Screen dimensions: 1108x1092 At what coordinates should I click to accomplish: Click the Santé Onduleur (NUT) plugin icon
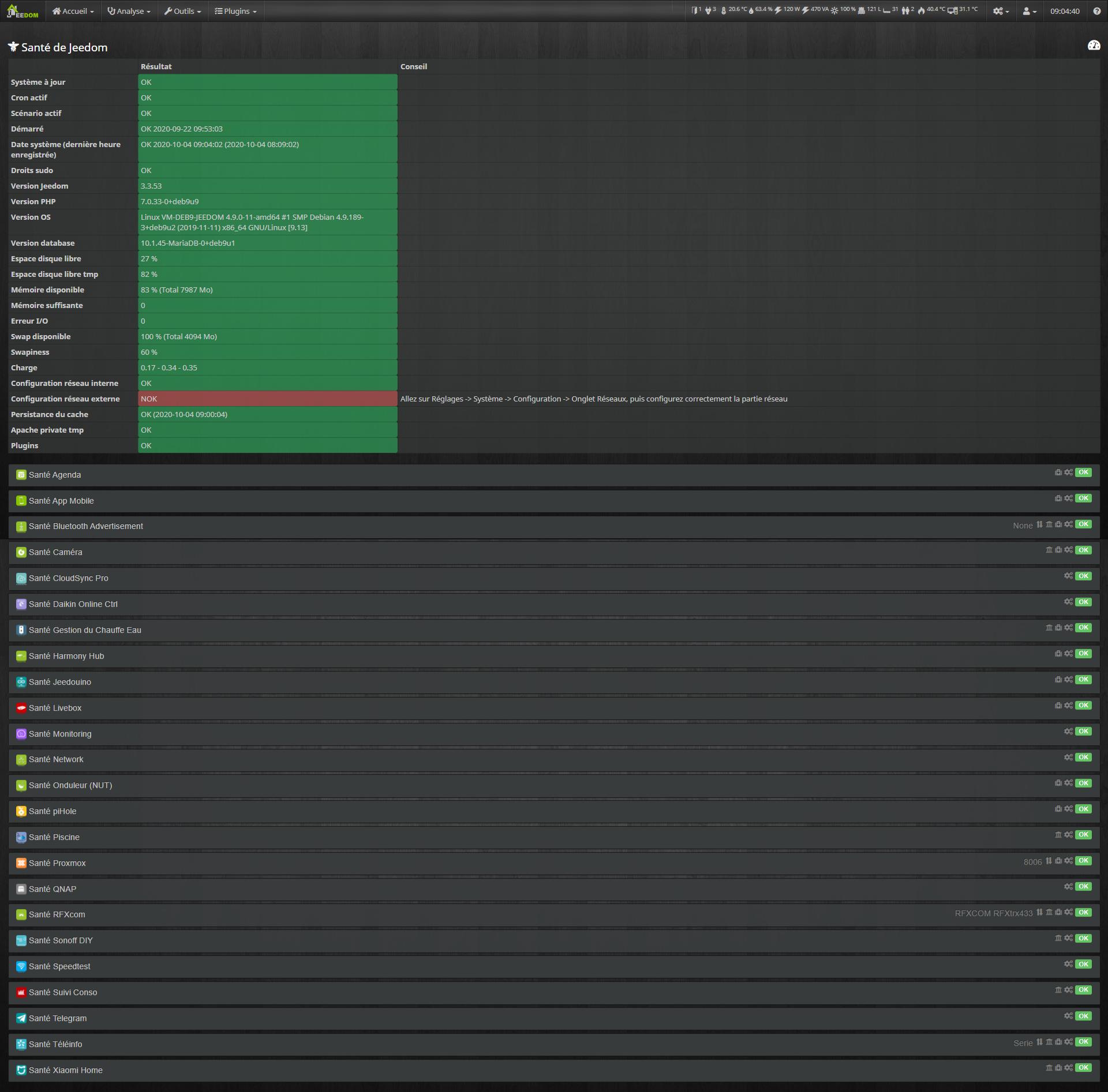[21, 786]
